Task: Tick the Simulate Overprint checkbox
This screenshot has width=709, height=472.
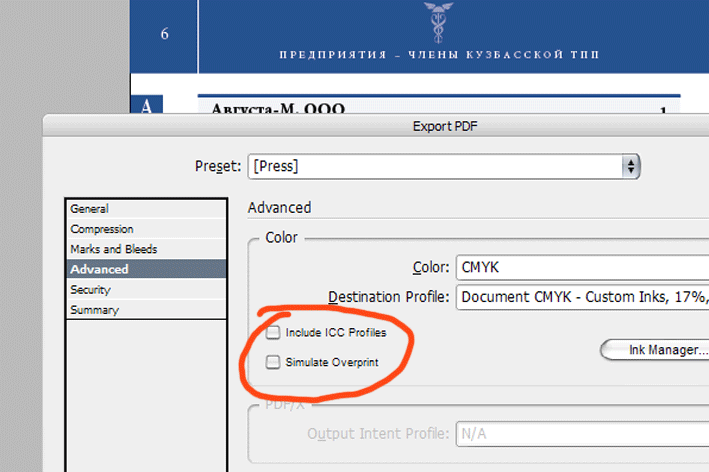Action: [273, 362]
